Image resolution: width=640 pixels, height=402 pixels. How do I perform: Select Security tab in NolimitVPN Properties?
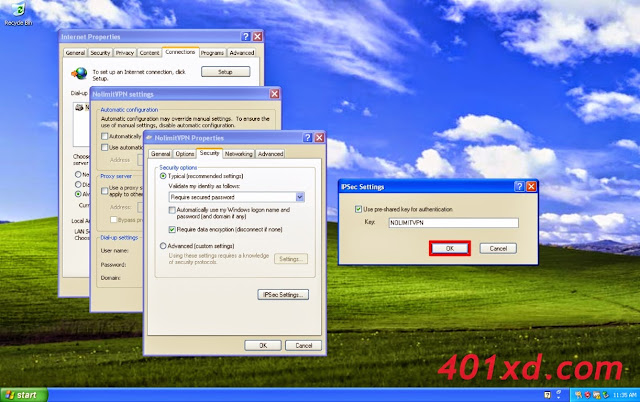coord(209,153)
